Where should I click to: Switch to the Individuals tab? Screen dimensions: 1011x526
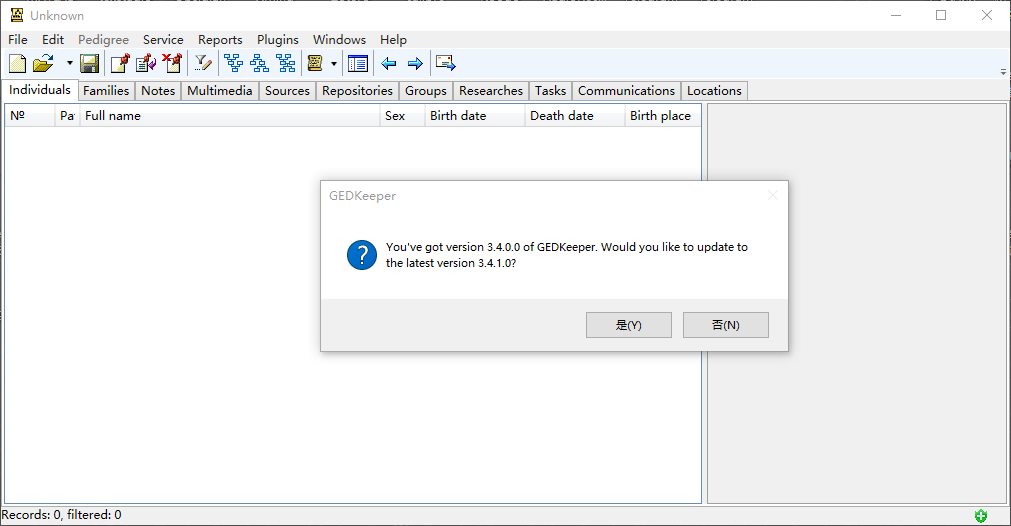[x=40, y=90]
